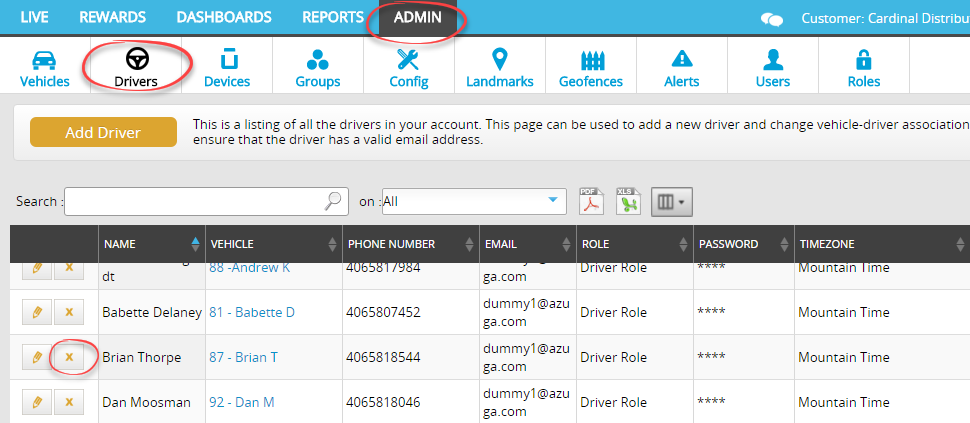
Task: Click Driver Role in Brian Thorpe row
Action: click(x=614, y=357)
